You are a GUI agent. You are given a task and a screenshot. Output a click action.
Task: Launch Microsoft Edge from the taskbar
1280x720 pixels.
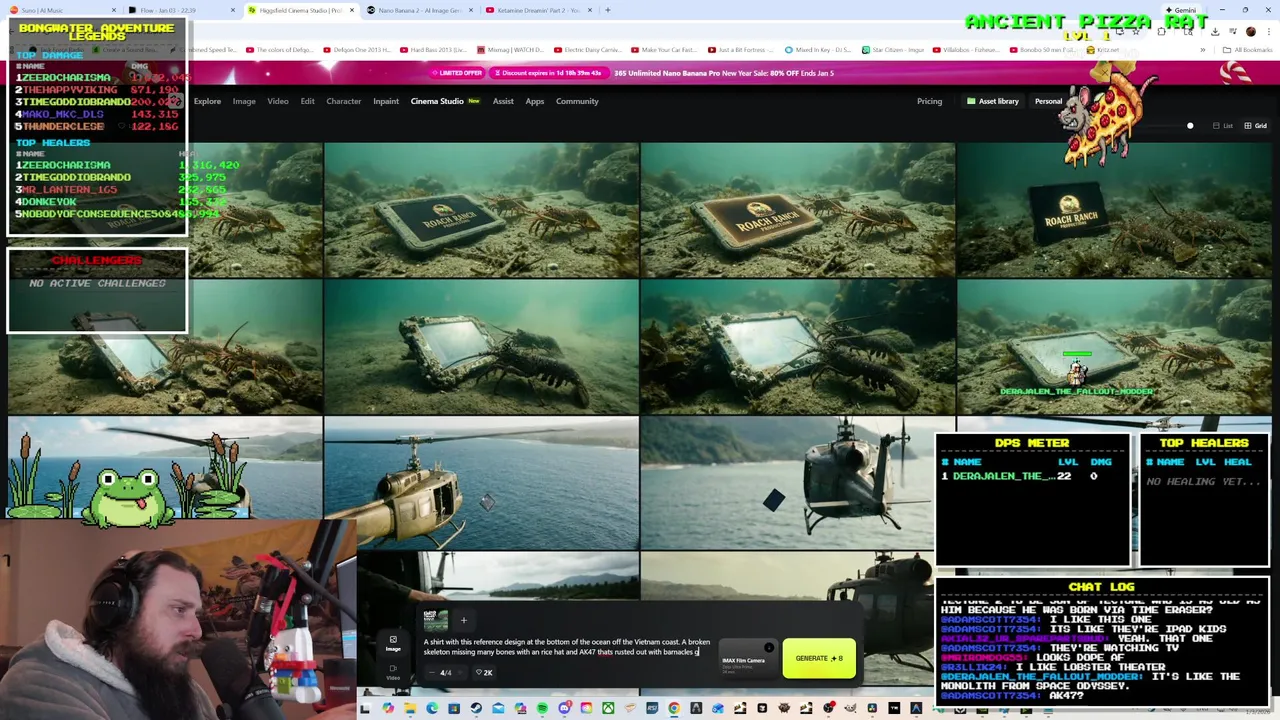click(x=432, y=708)
